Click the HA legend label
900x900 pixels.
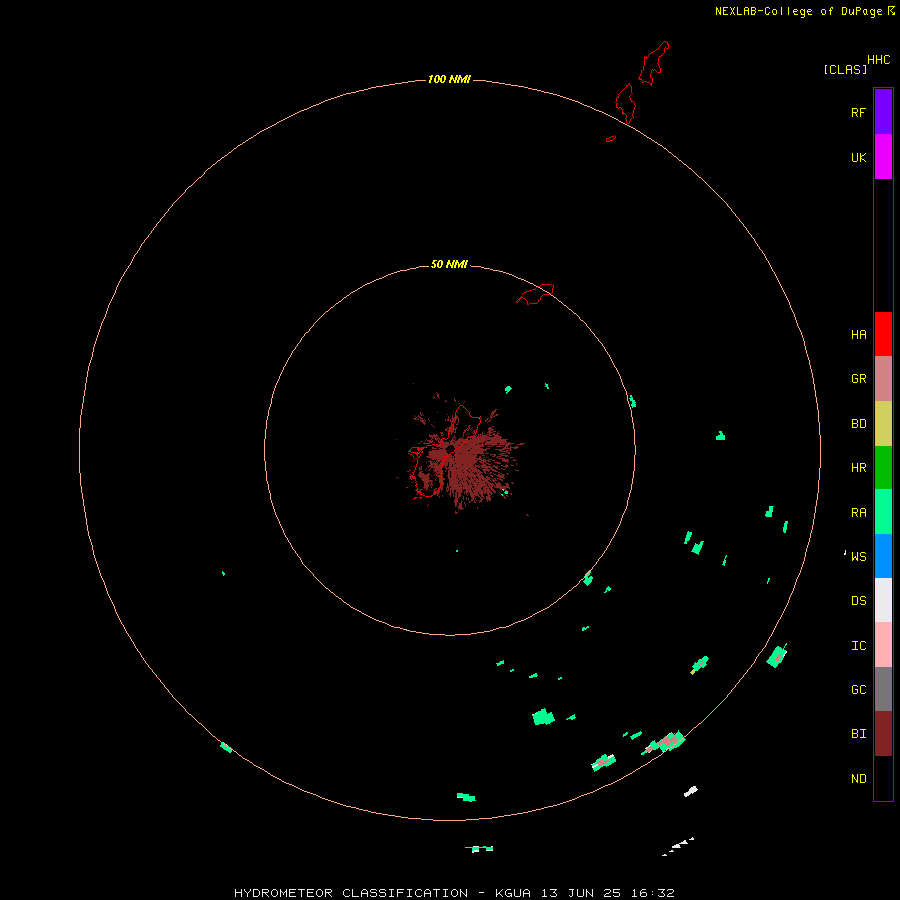pos(858,335)
